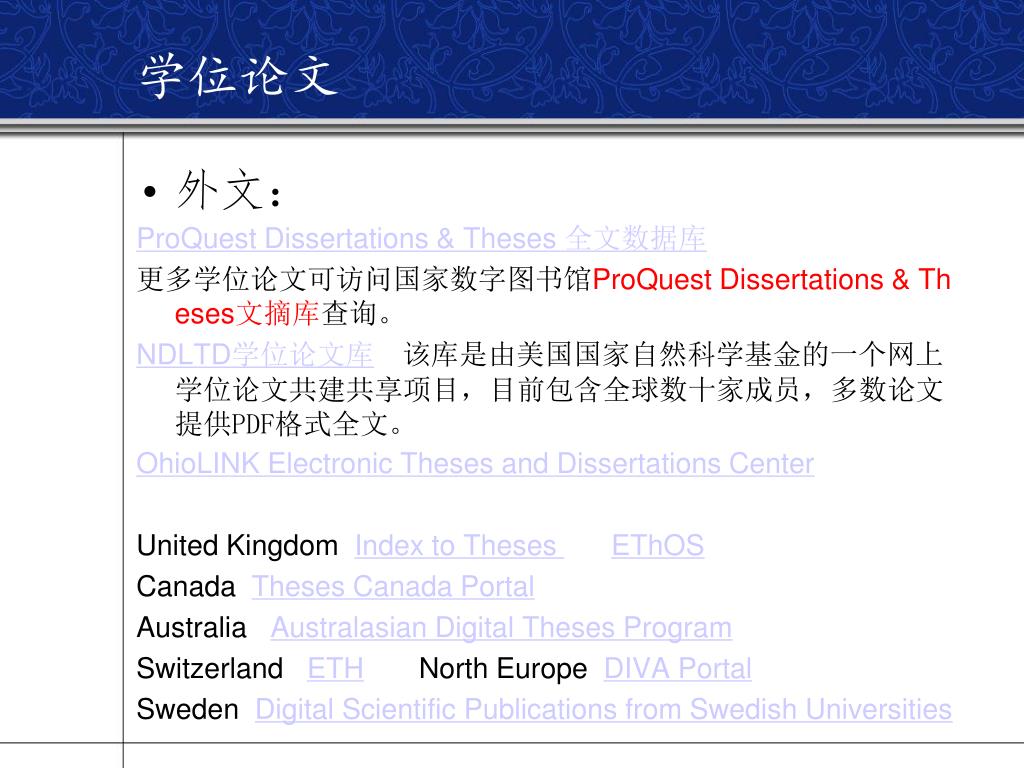Click the line 学位论文共建共享项目，目前包含全球数十家成员
1024x768 pixels.
[x=488, y=390]
